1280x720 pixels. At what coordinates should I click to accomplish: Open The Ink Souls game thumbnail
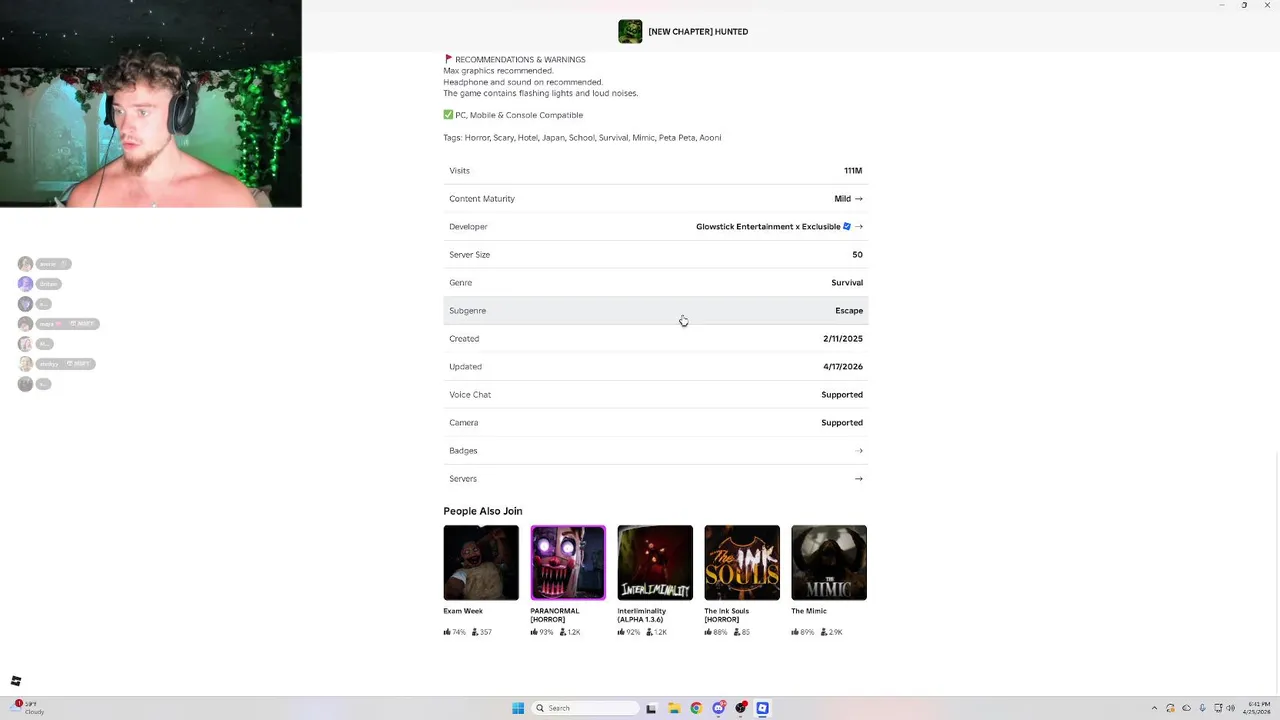click(742, 562)
